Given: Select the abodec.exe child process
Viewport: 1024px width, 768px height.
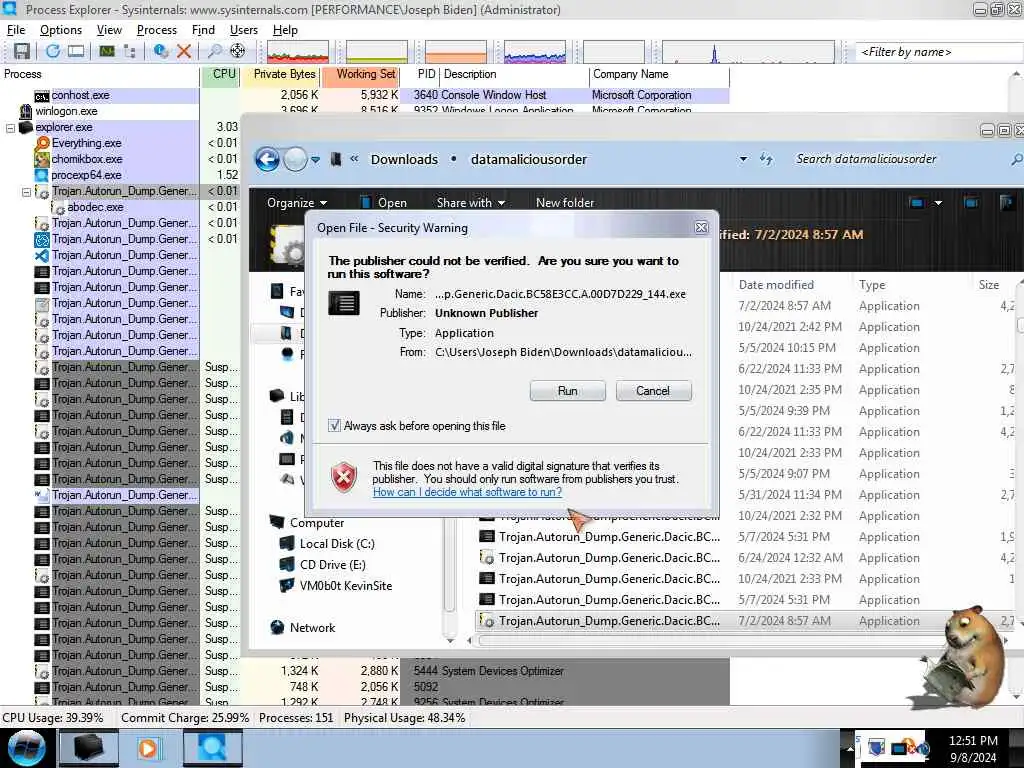Looking at the screenshot, I should click(95, 207).
